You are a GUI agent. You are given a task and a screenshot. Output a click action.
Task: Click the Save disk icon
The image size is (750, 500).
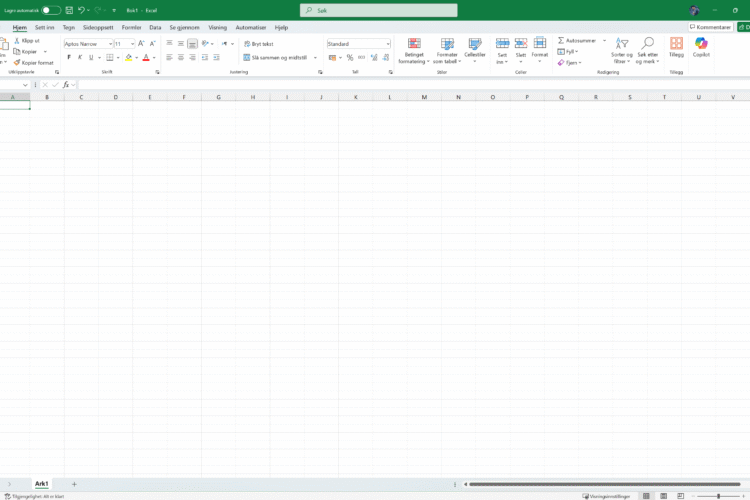click(69, 10)
